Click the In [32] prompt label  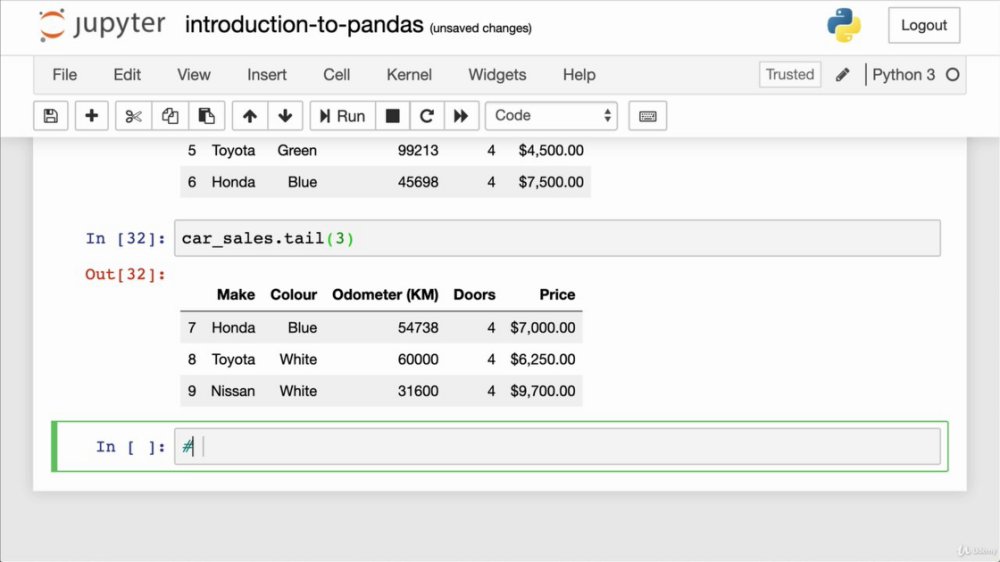coord(126,239)
